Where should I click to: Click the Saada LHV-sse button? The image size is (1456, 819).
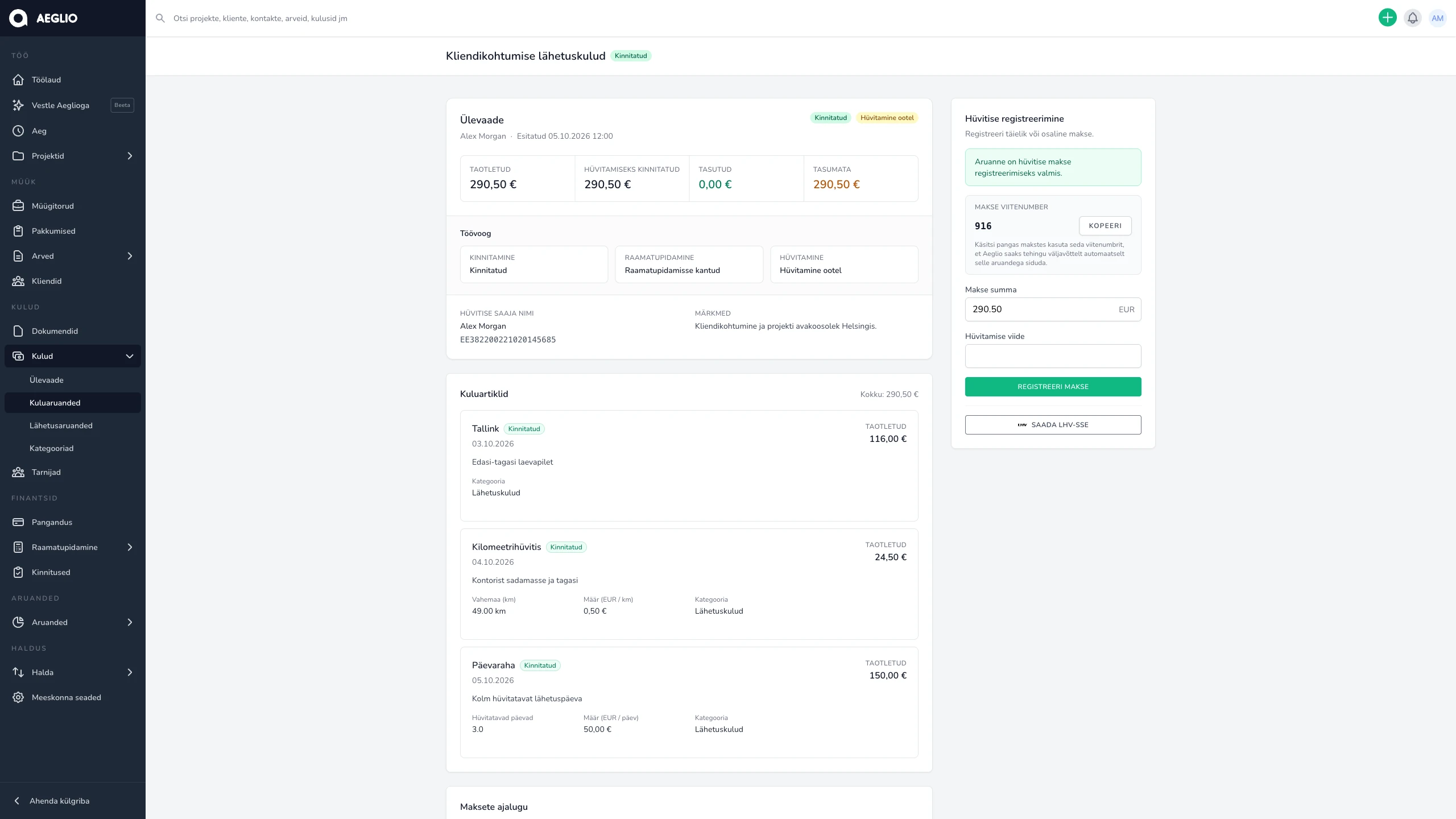[x=1053, y=425]
